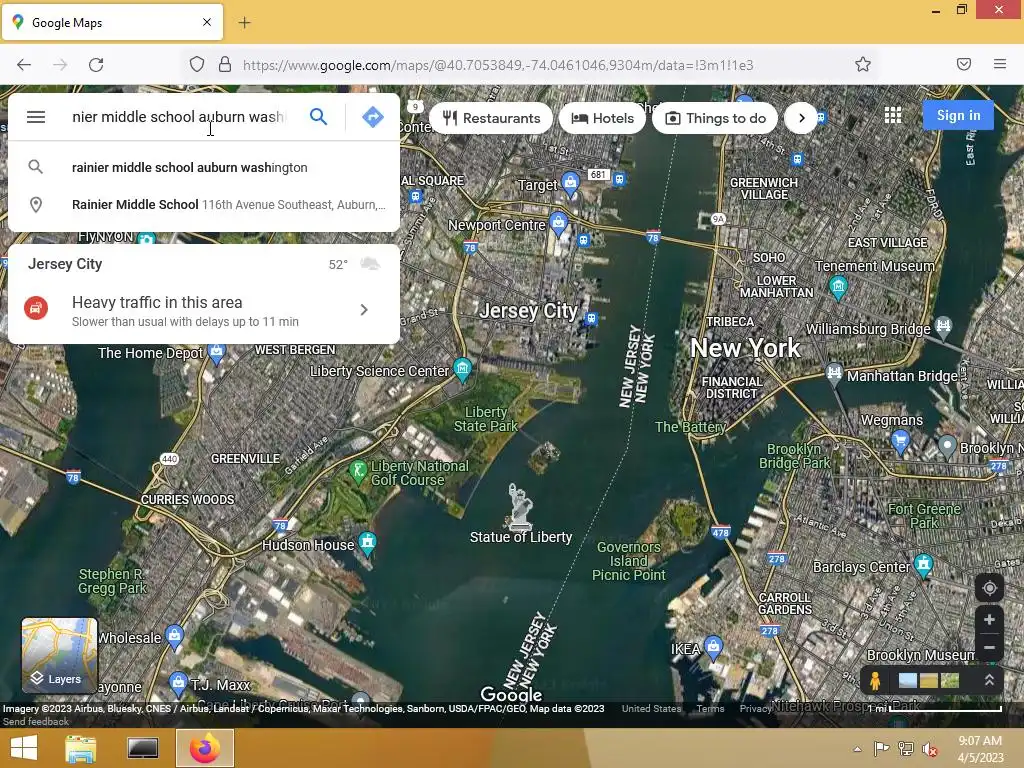This screenshot has height=768, width=1024.
Task: Save the page to Pocket
Action: click(x=963, y=64)
